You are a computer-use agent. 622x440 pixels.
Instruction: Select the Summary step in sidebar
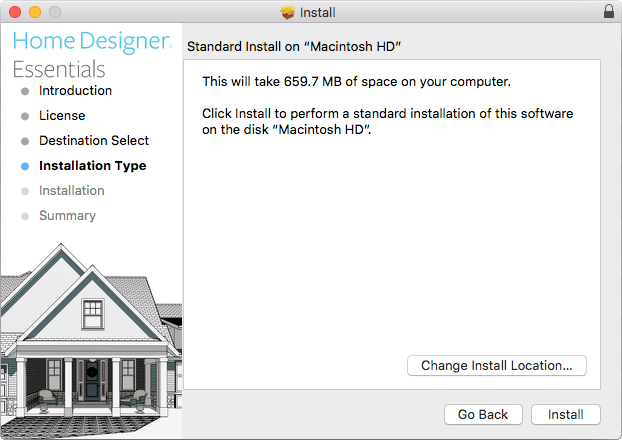pos(67,216)
